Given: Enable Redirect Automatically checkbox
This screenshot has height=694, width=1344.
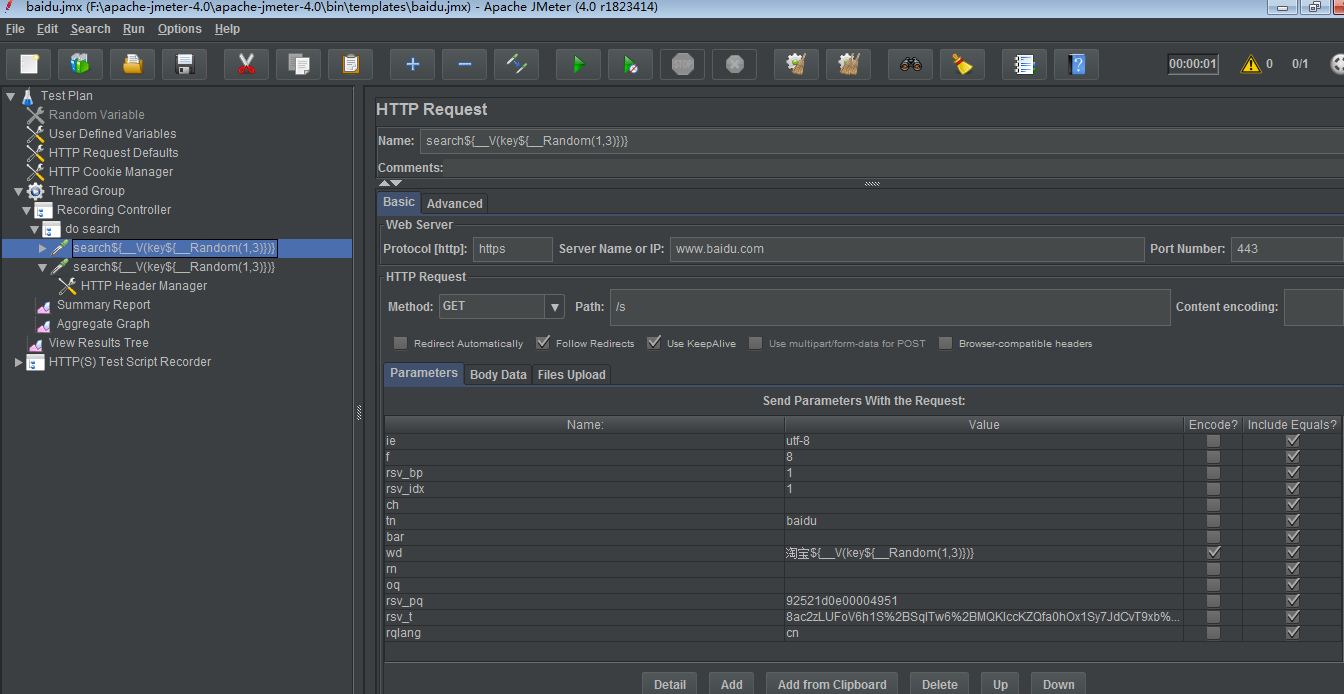Looking at the screenshot, I should click(401, 343).
